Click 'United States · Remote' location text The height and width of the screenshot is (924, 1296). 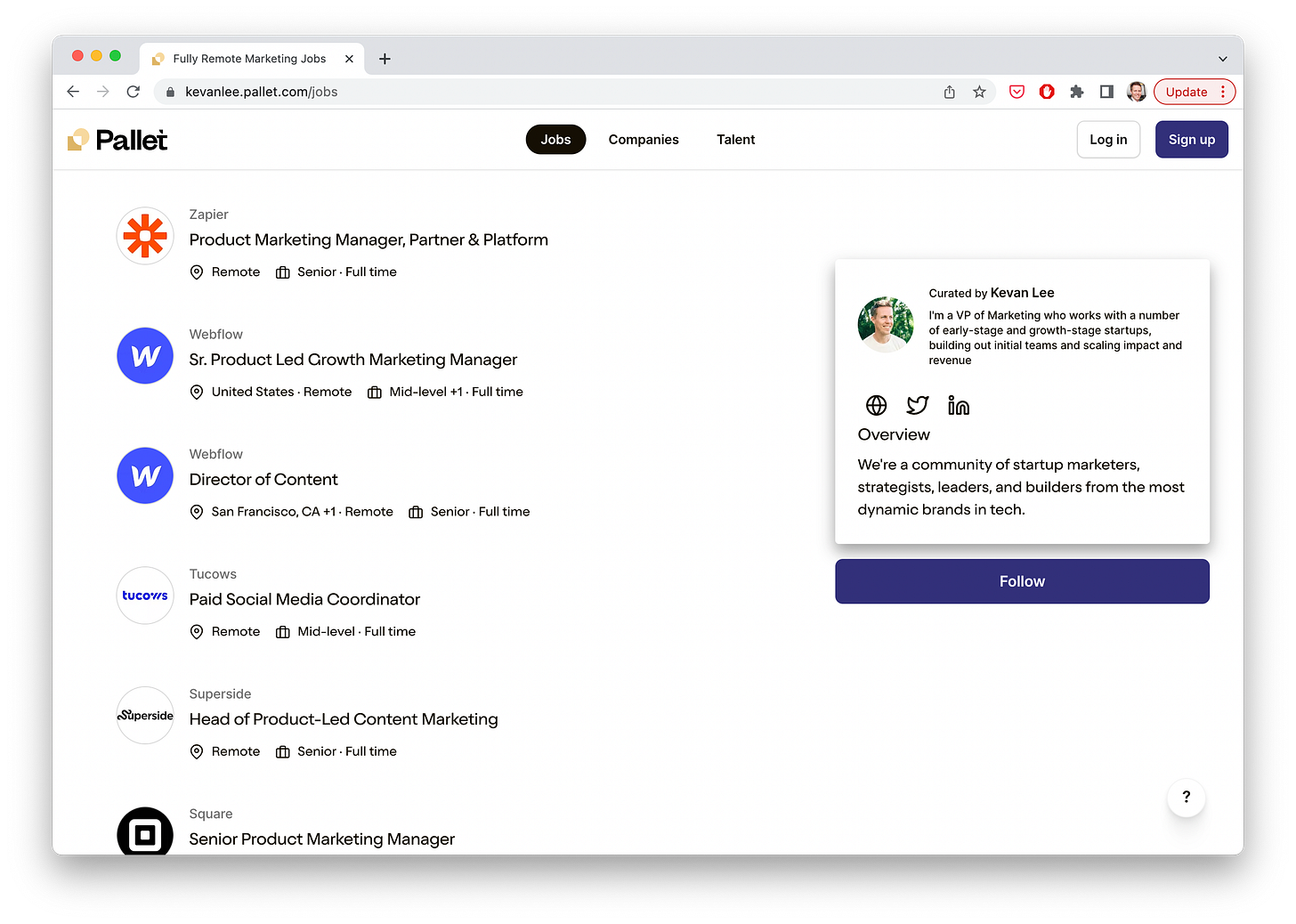[281, 392]
